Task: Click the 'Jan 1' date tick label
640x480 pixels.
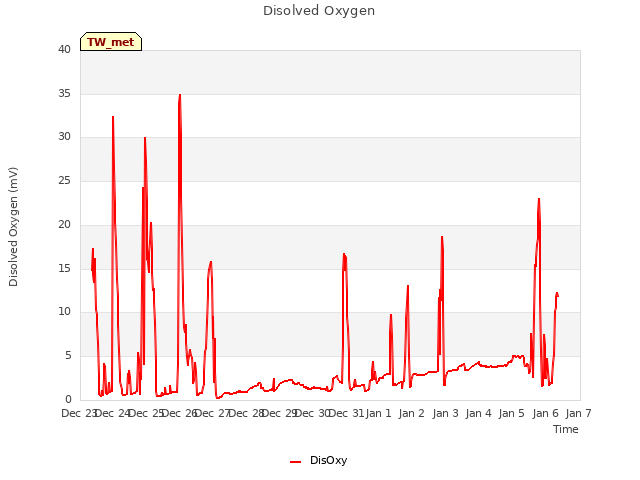Action: pyautogui.click(x=378, y=413)
